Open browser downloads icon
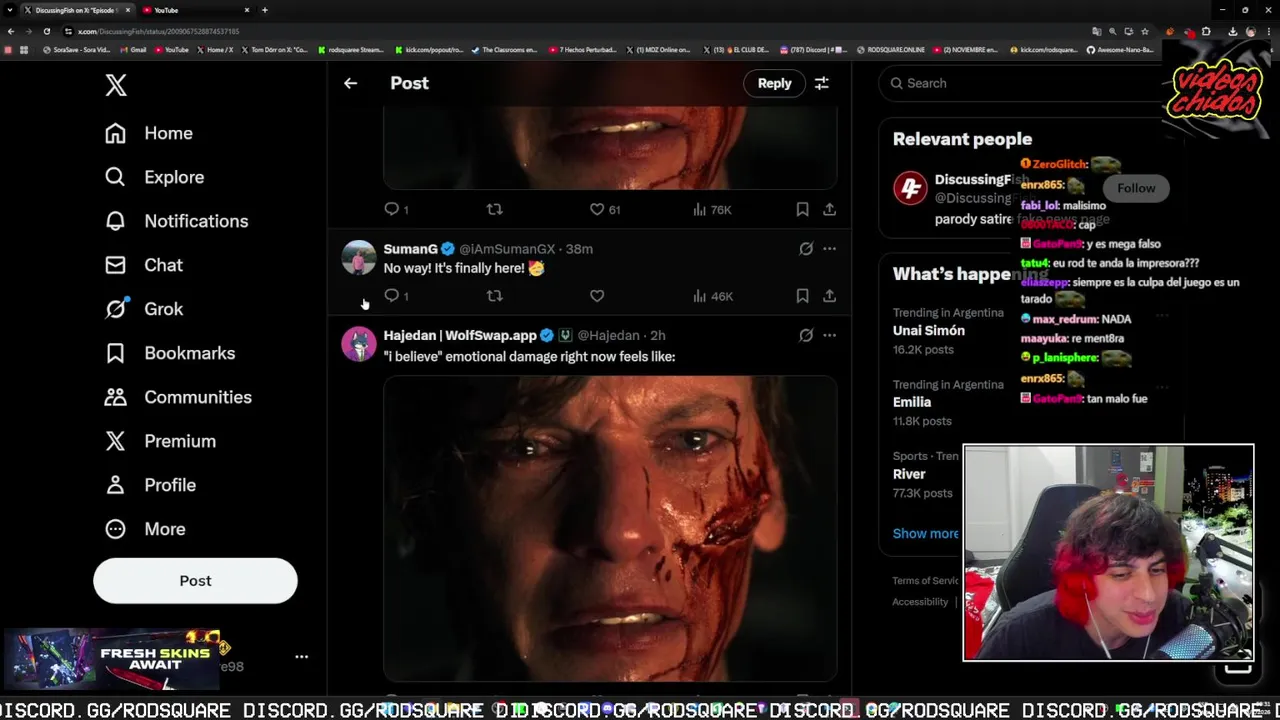 pyautogui.click(x=1232, y=31)
